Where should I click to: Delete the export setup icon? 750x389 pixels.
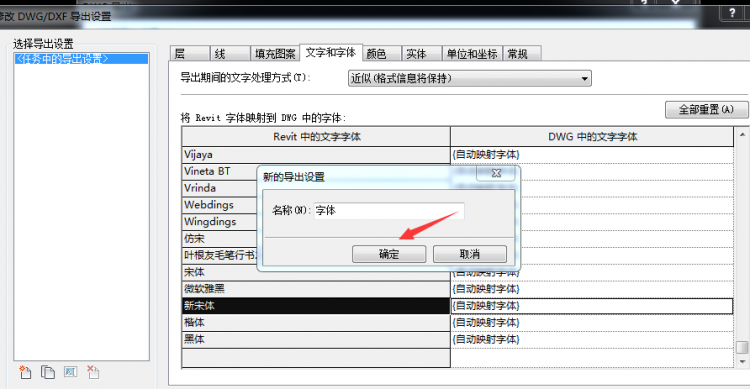[x=93, y=372]
